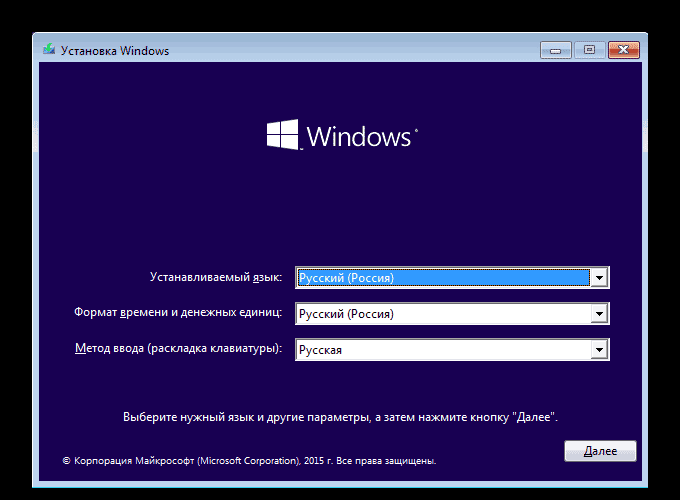Click the Установка Windows title text
The width and height of the screenshot is (680, 500).
(115, 51)
